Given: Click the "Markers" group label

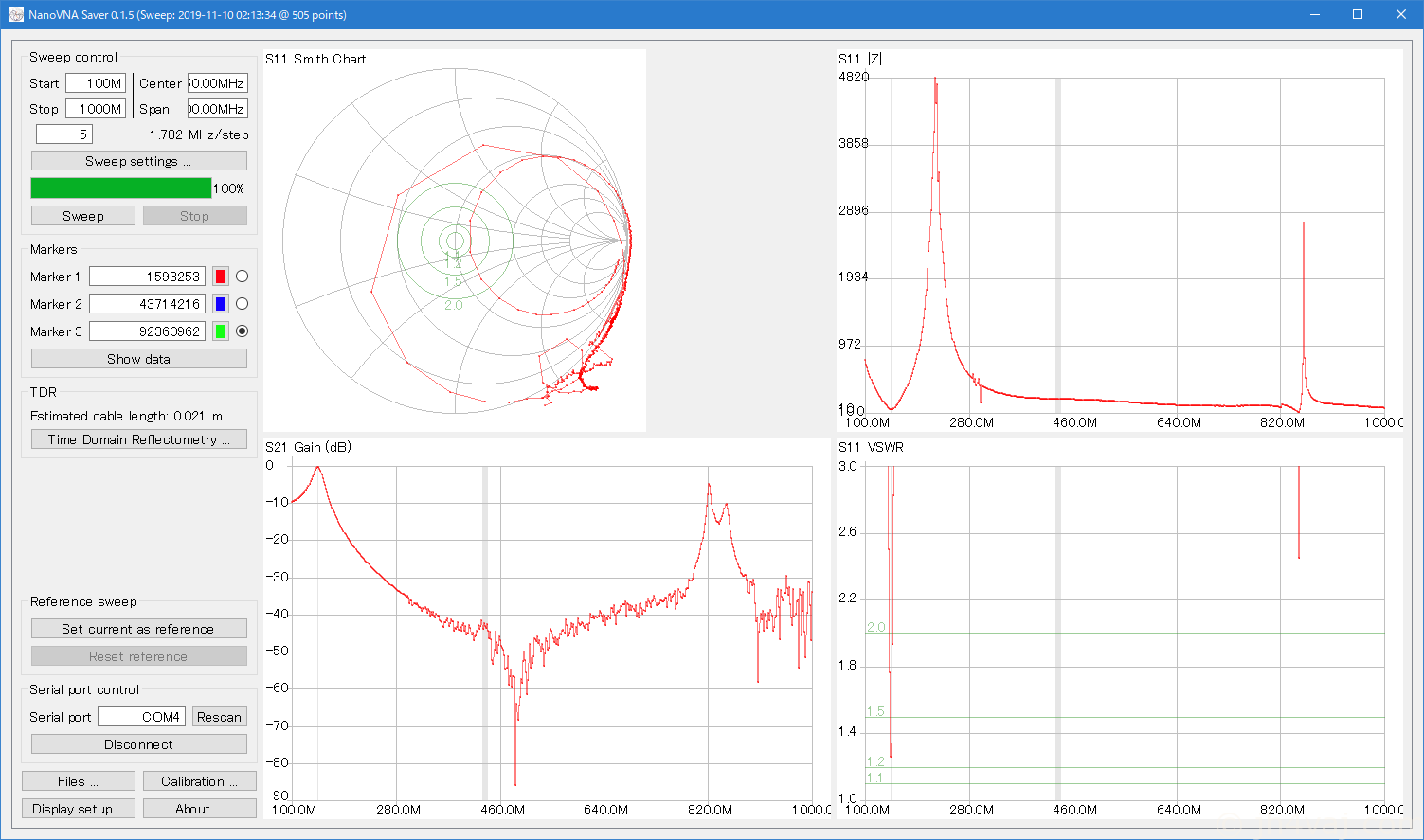Looking at the screenshot, I should pos(54,249).
